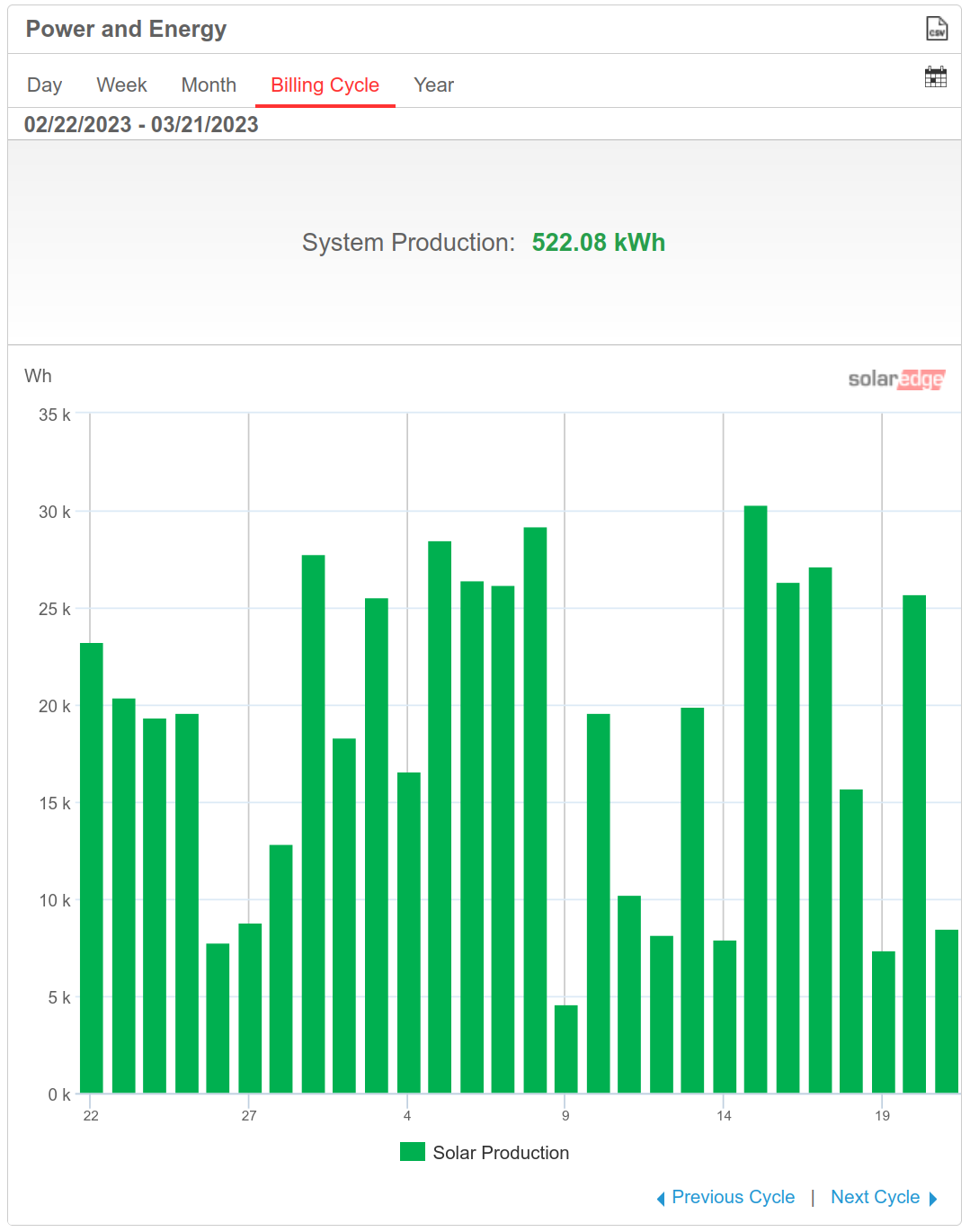Click the SolarEdge logo in the chart

click(895, 379)
